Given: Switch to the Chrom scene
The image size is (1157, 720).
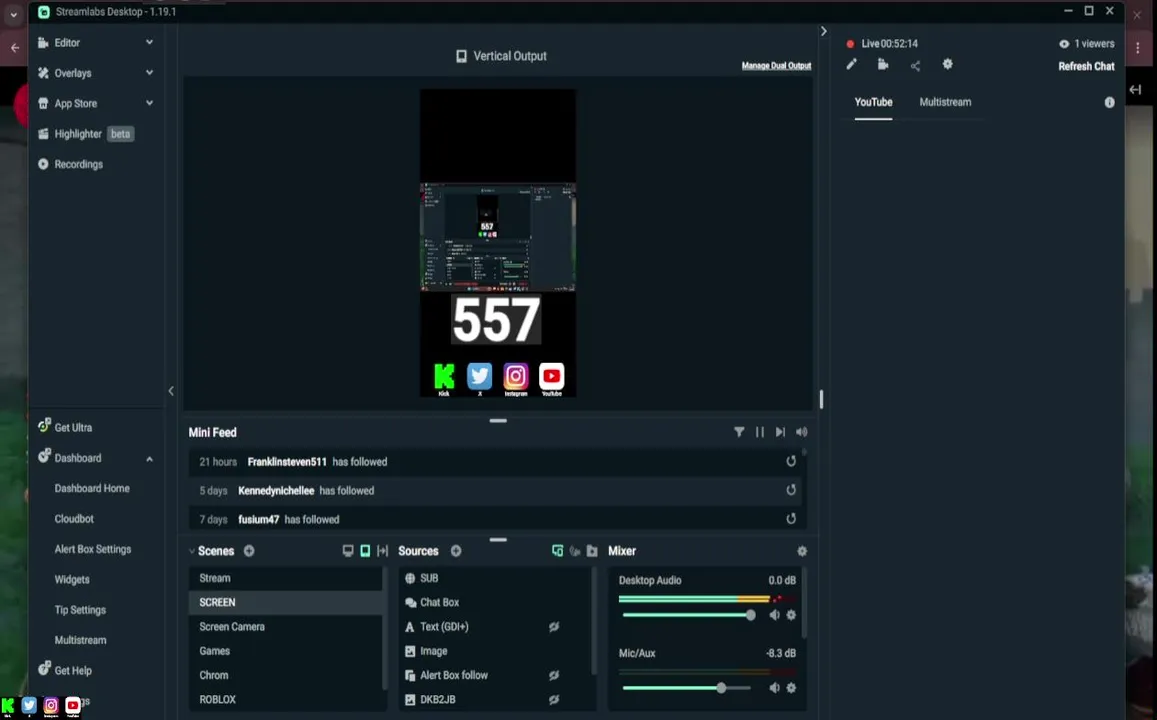Looking at the screenshot, I should point(286,675).
